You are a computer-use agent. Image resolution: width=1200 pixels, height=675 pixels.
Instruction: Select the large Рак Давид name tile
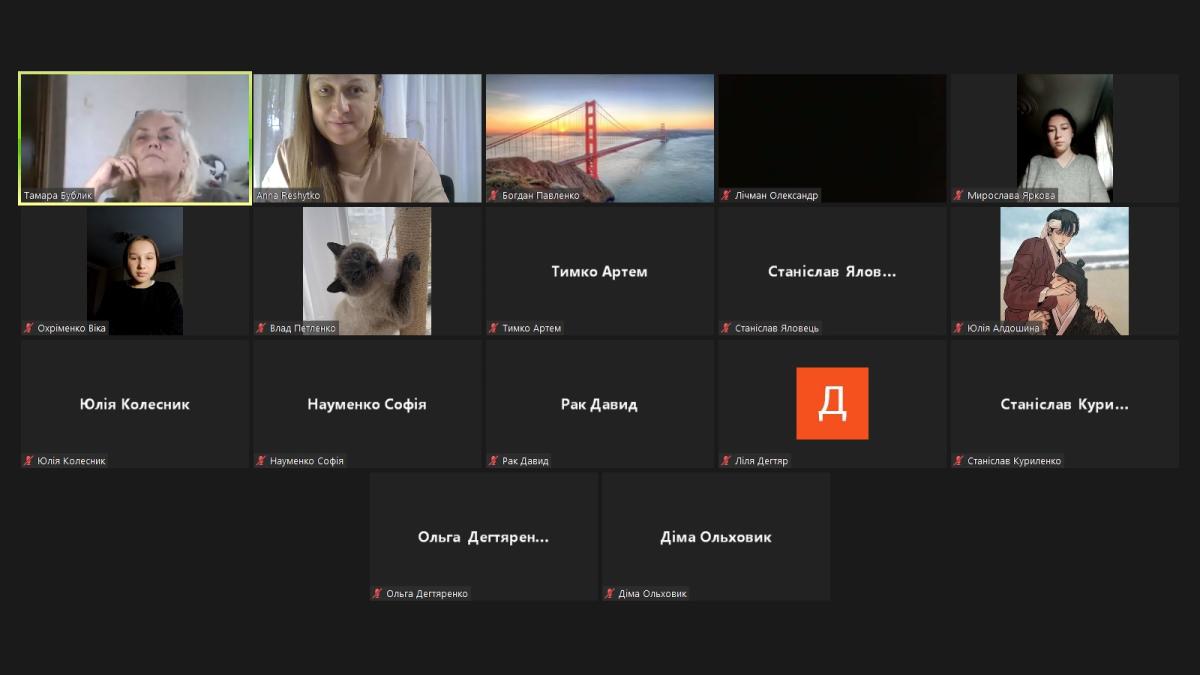click(x=599, y=404)
